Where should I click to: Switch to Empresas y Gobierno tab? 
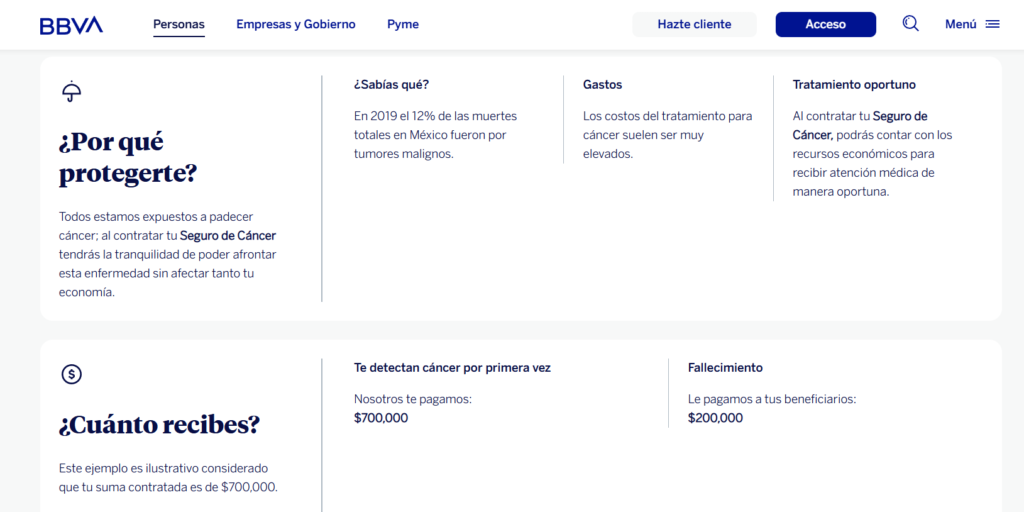[x=296, y=24]
